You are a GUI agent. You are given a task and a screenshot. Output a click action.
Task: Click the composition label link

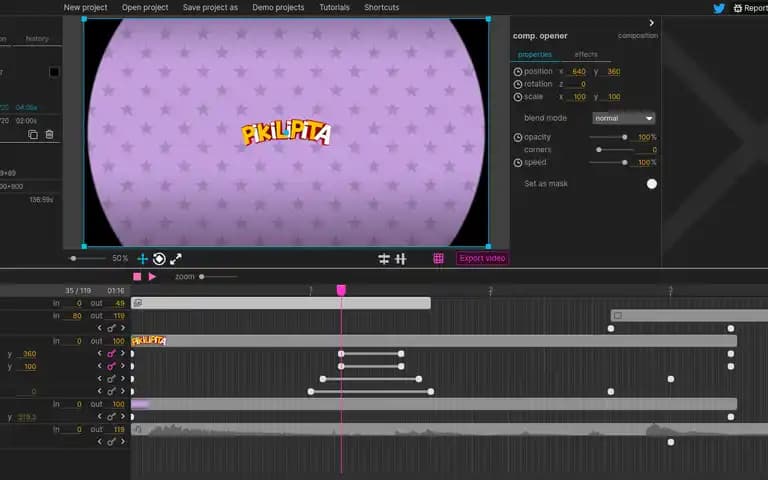[x=638, y=36]
